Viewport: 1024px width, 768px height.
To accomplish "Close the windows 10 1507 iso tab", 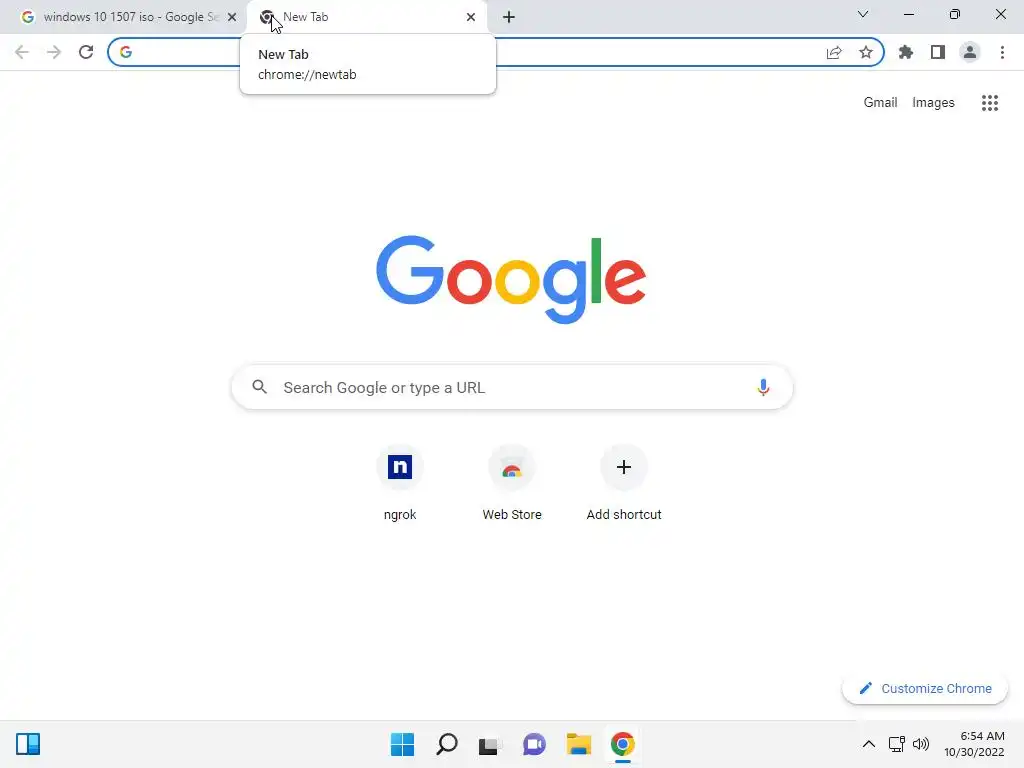I will 232,17.
